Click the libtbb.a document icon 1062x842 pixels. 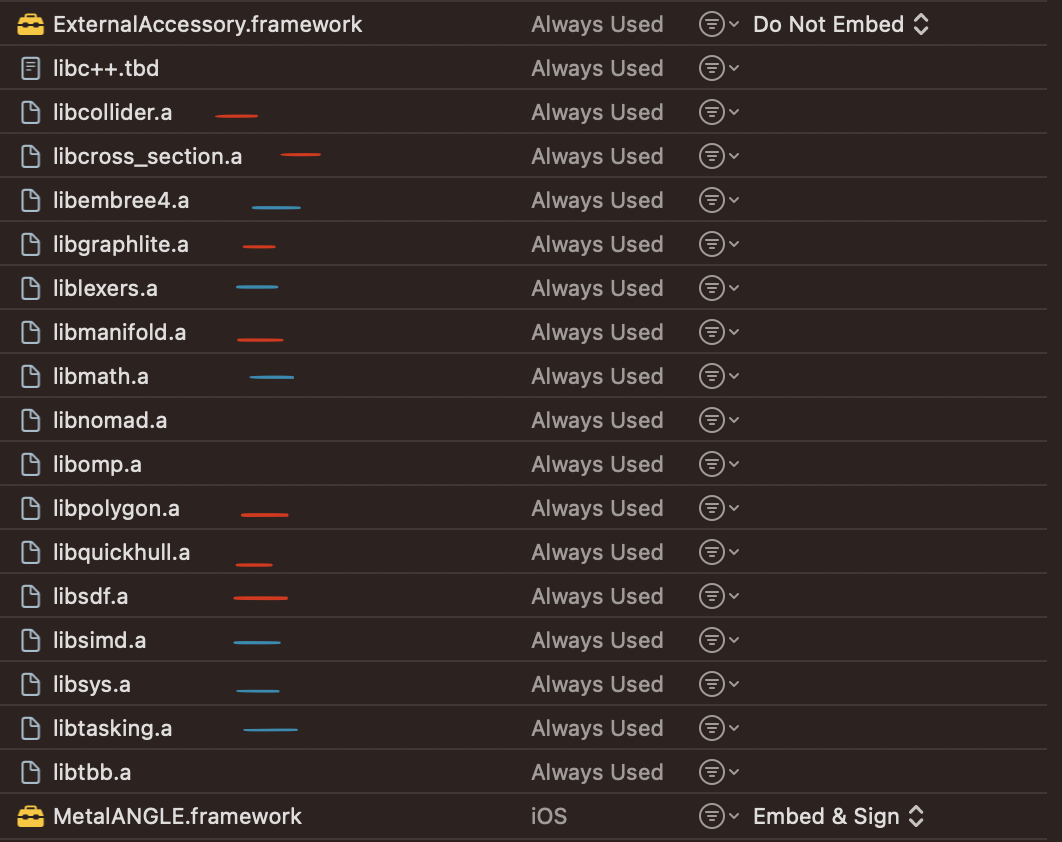pos(29,771)
